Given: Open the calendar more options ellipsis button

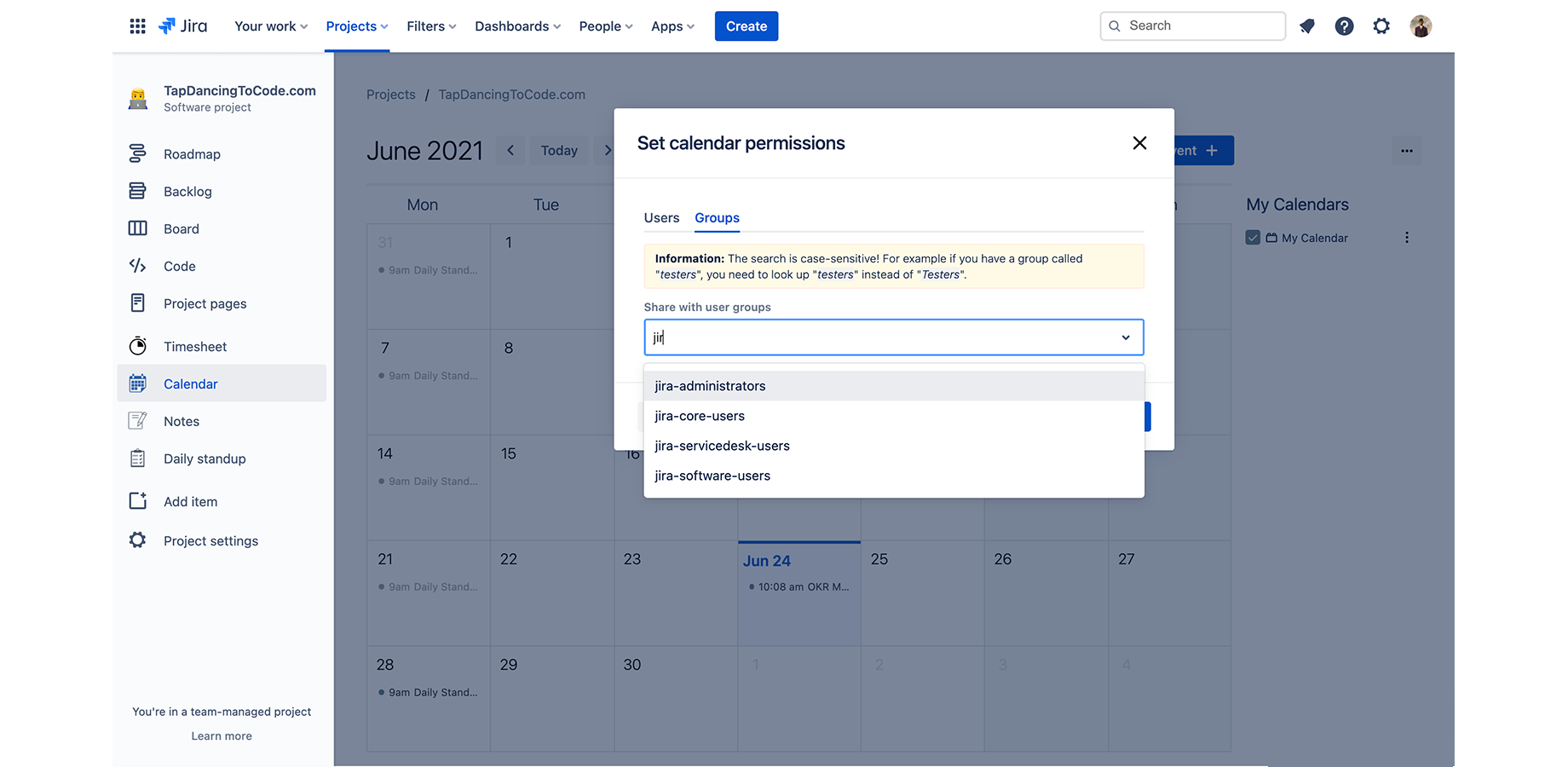Looking at the screenshot, I should pos(1407,151).
